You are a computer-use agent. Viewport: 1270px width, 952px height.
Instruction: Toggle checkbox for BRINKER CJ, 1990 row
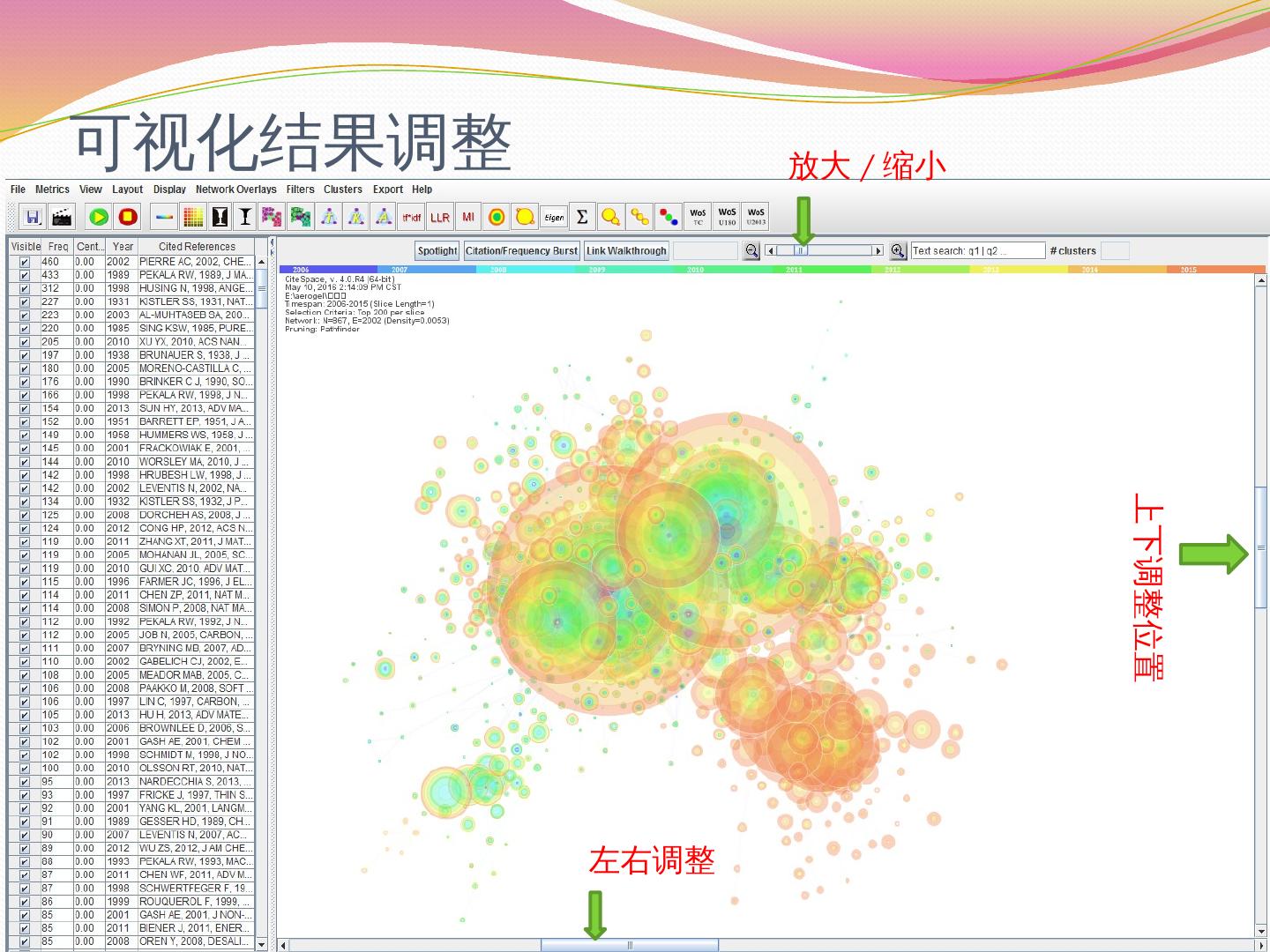coord(25,382)
